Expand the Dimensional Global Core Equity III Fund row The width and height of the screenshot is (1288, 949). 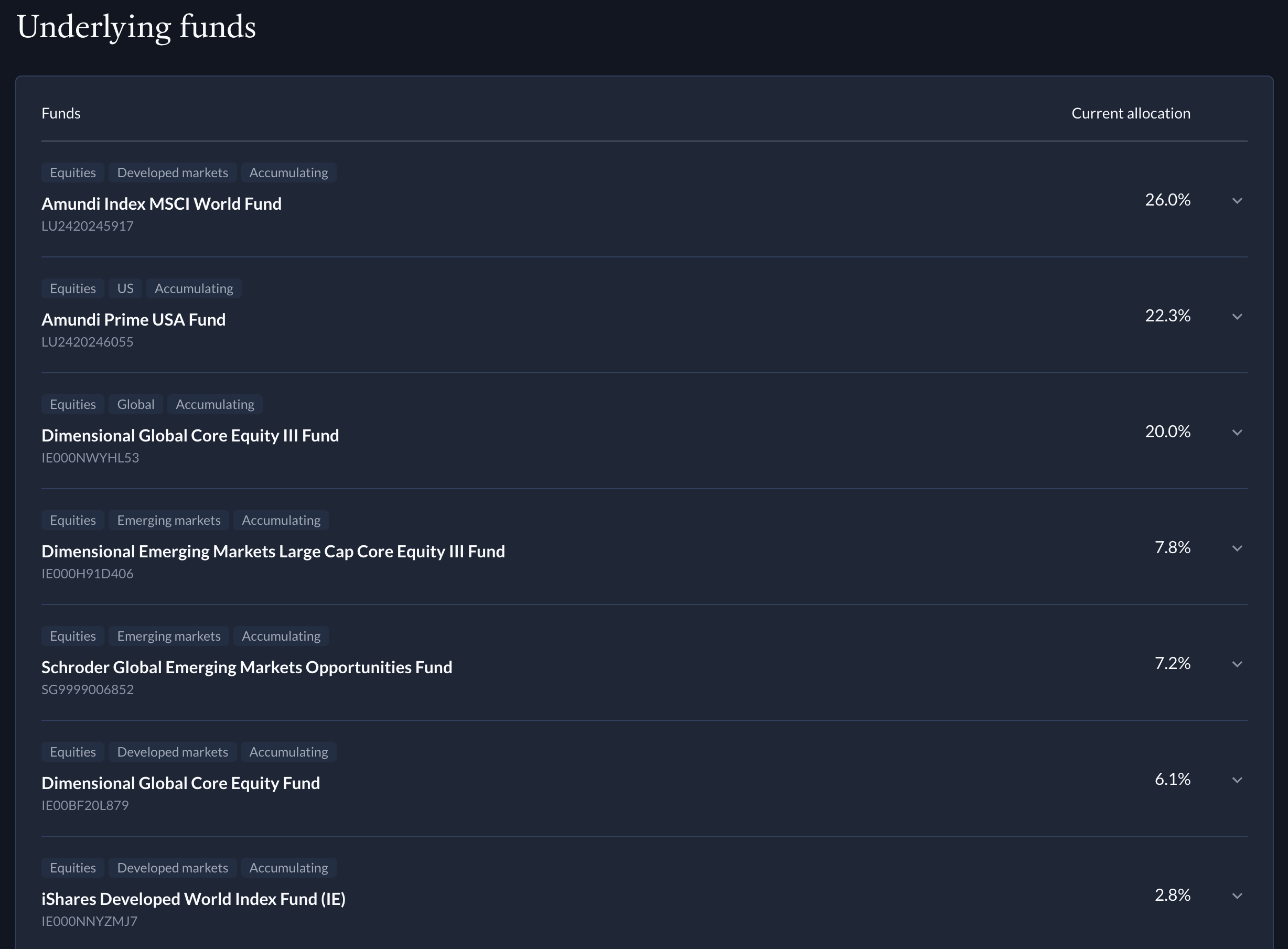(x=1238, y=433)
